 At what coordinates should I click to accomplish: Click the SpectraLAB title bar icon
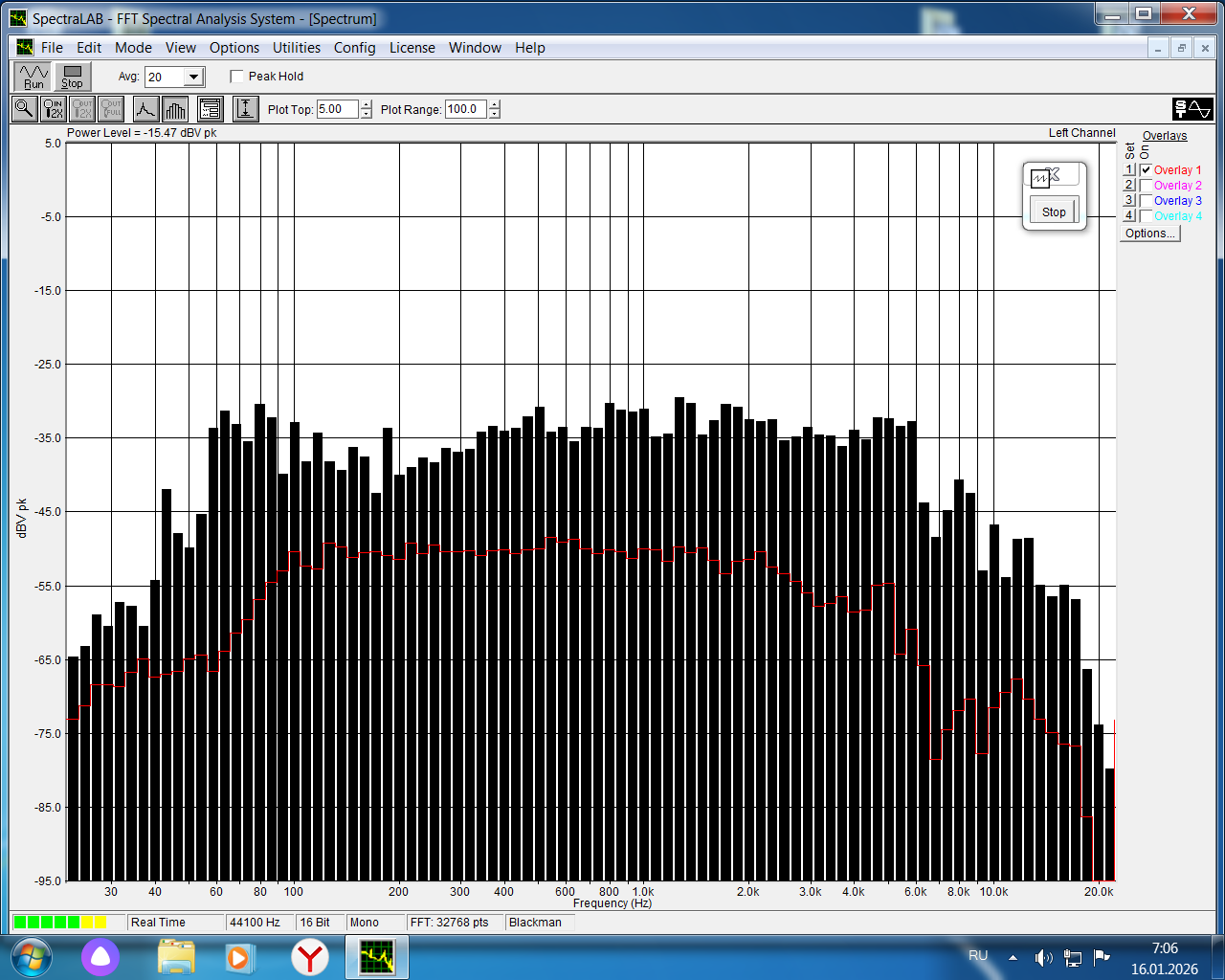[18, 18]
